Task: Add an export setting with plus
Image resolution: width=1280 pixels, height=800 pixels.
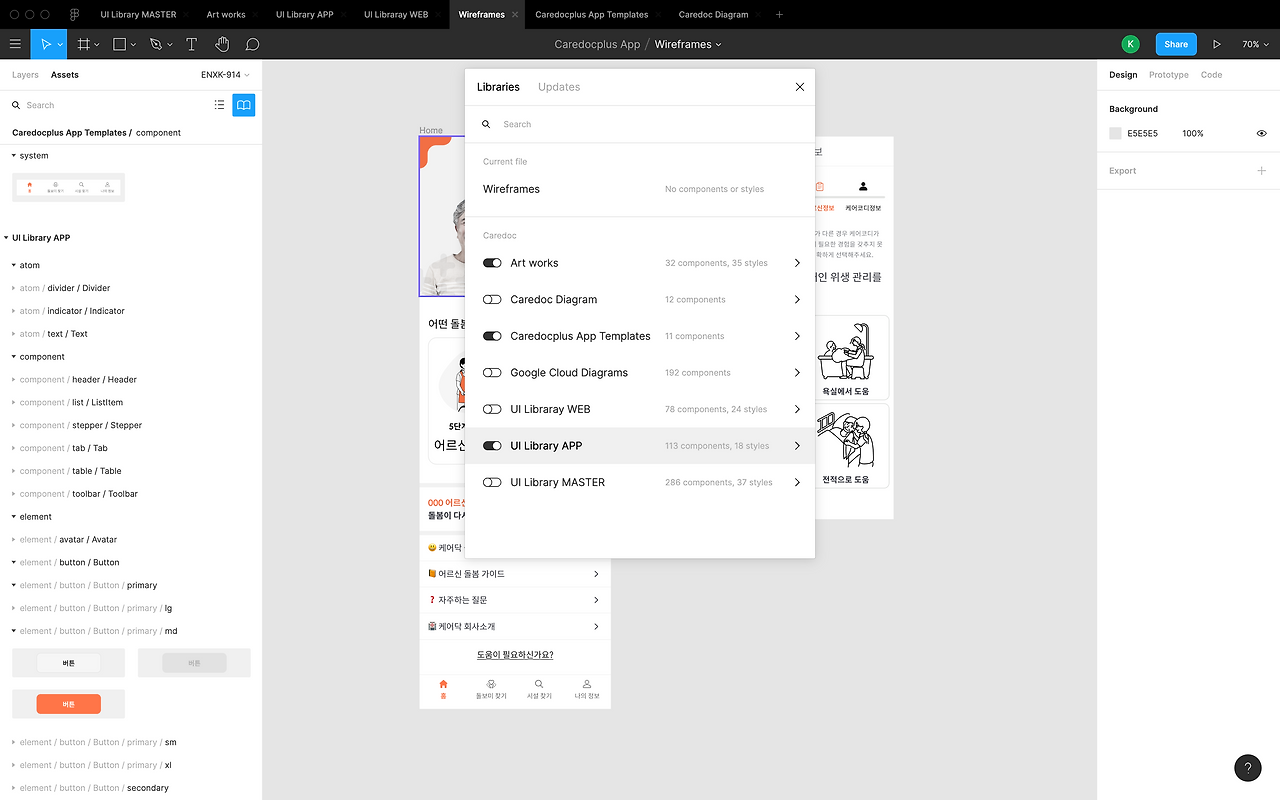Action: (x=1262, y=171)
